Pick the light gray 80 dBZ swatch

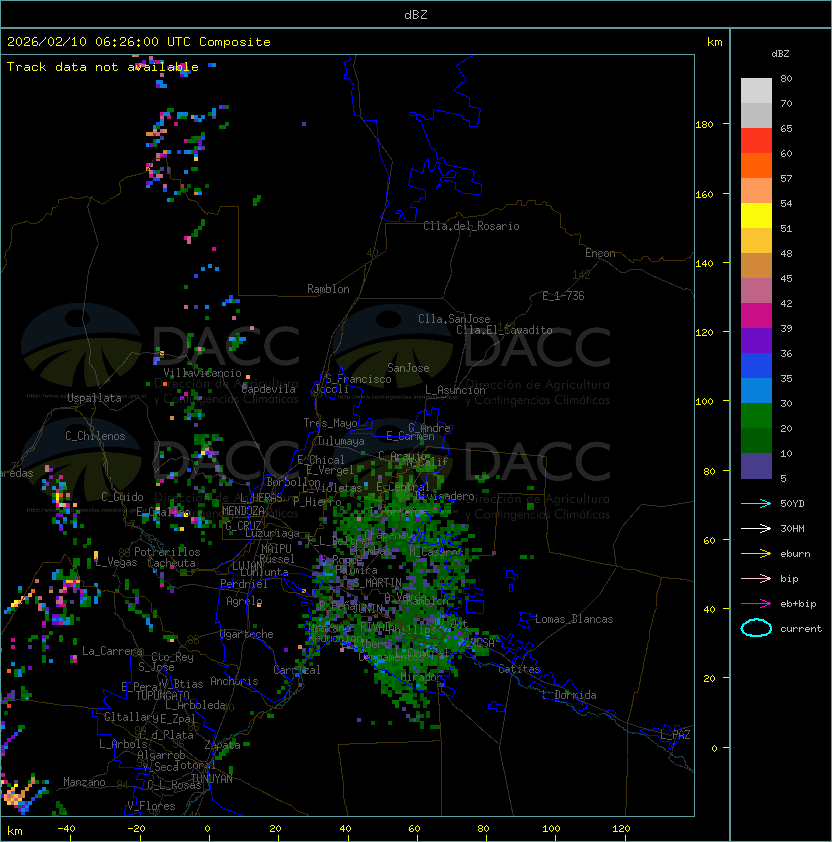tap(756, 90)
